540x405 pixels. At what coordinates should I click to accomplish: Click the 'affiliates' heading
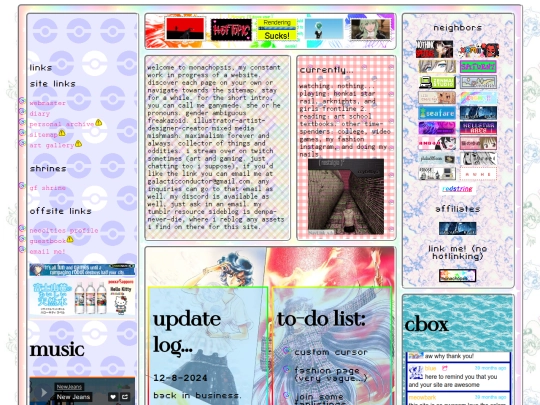tap(457, 209)
